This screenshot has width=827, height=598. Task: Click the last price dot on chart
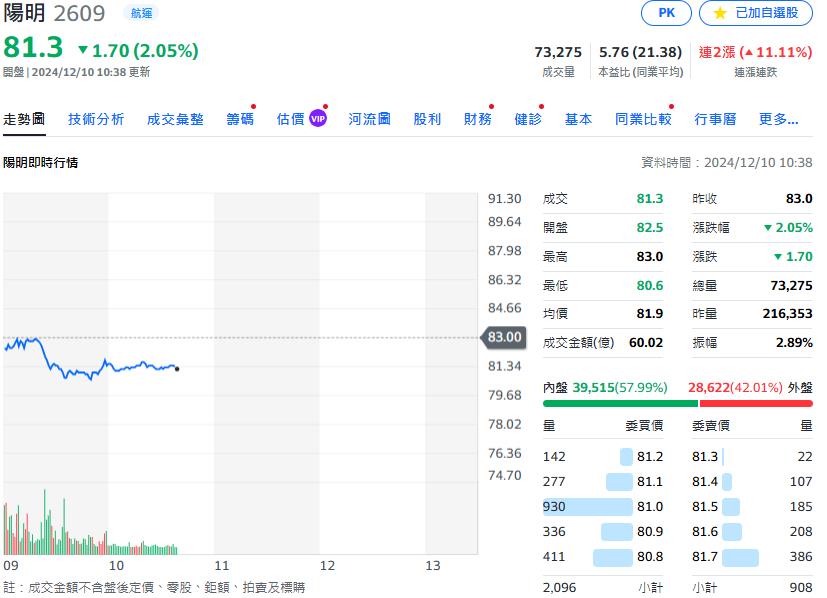pos(177,369)
